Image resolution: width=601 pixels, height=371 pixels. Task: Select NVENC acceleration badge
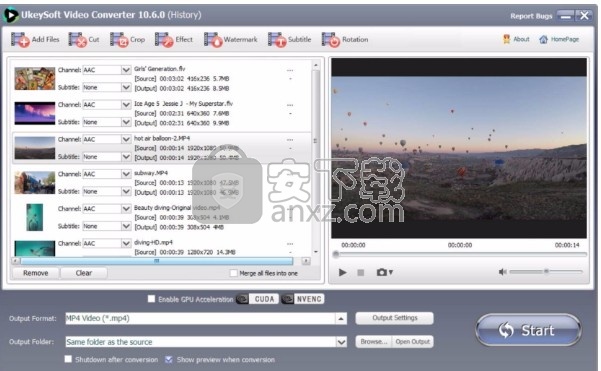[x=303, y=299]
